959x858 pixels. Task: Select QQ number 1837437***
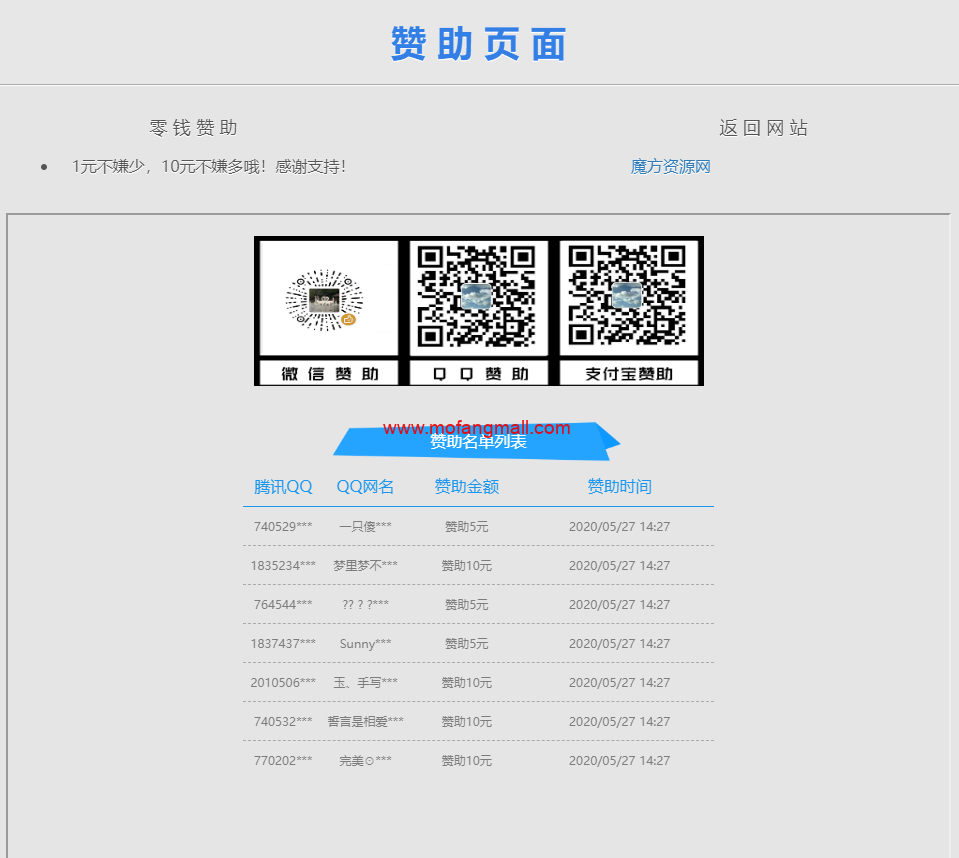(x=283, y=644)
